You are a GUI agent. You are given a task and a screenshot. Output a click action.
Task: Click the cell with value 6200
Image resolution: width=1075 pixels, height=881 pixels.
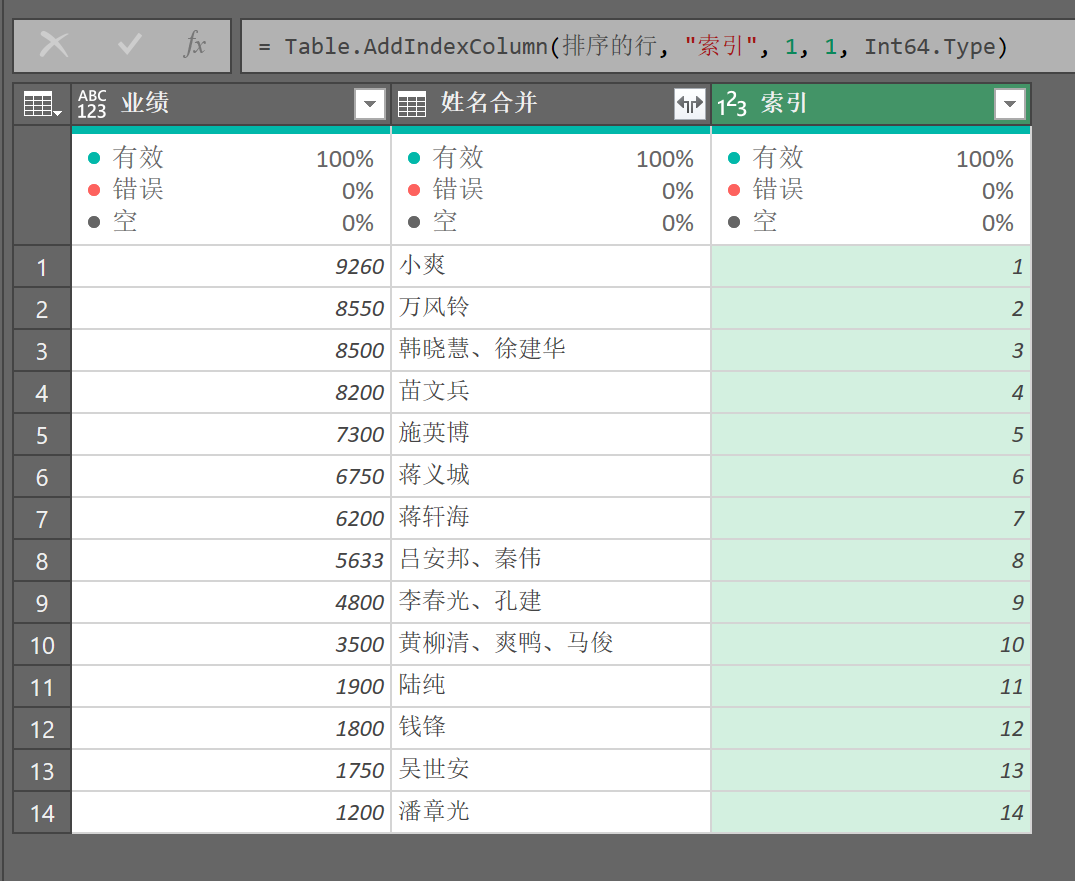(x=231, y=519)
